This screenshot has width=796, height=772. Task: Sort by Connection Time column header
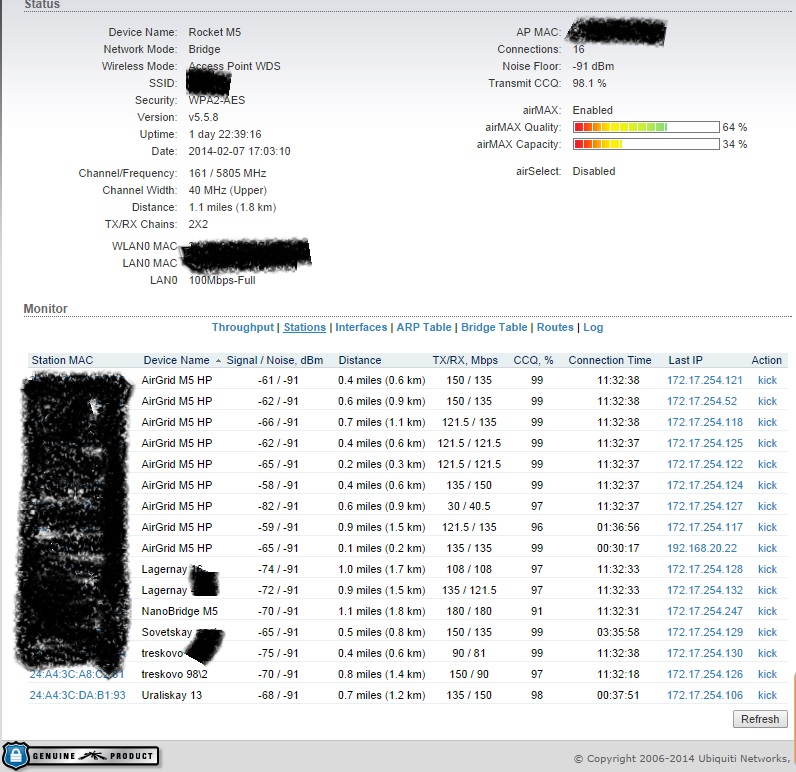[610, 360]
